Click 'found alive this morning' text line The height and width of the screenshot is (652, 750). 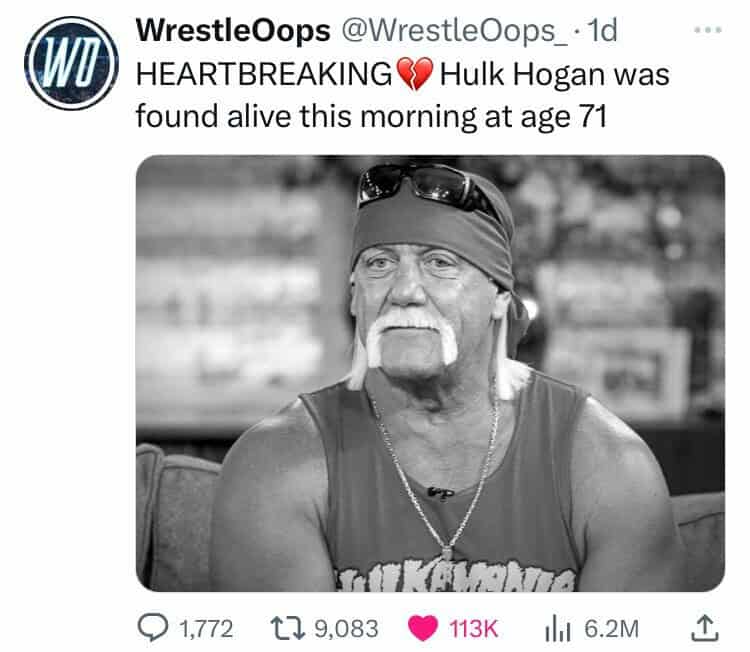point(306,116)
